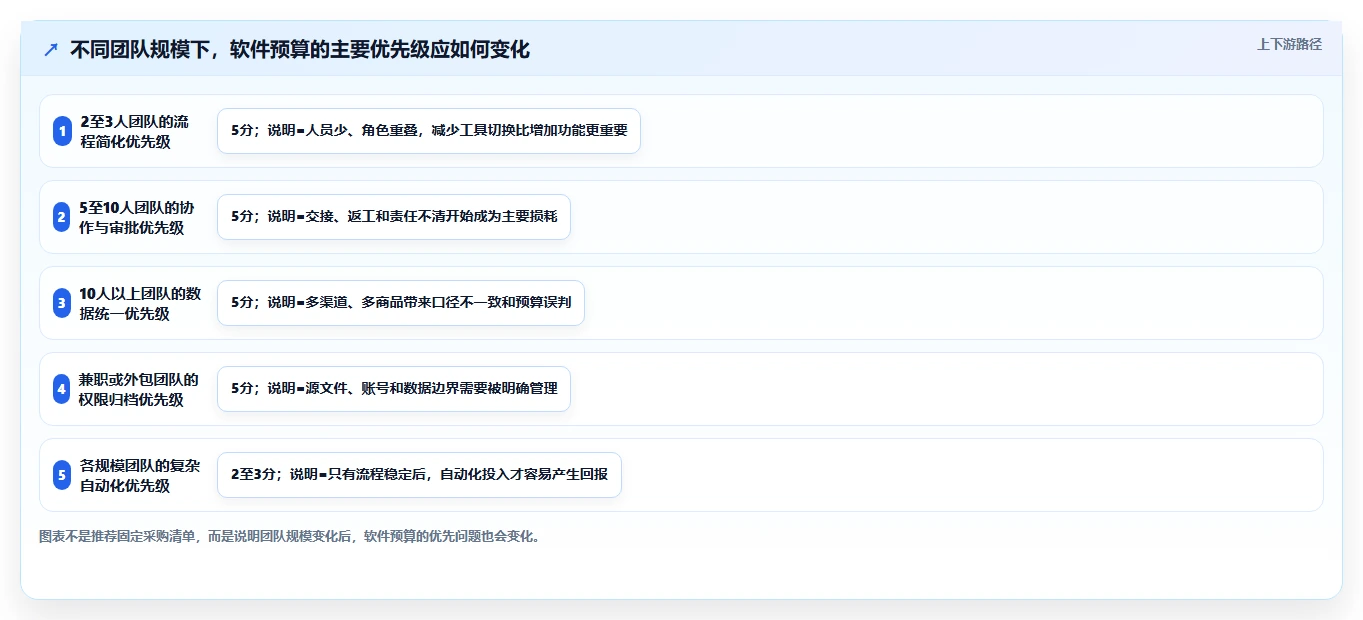Select the number 2 badge
The width and height of the screenshot is (1363, 620).
(x=62, y=217)
